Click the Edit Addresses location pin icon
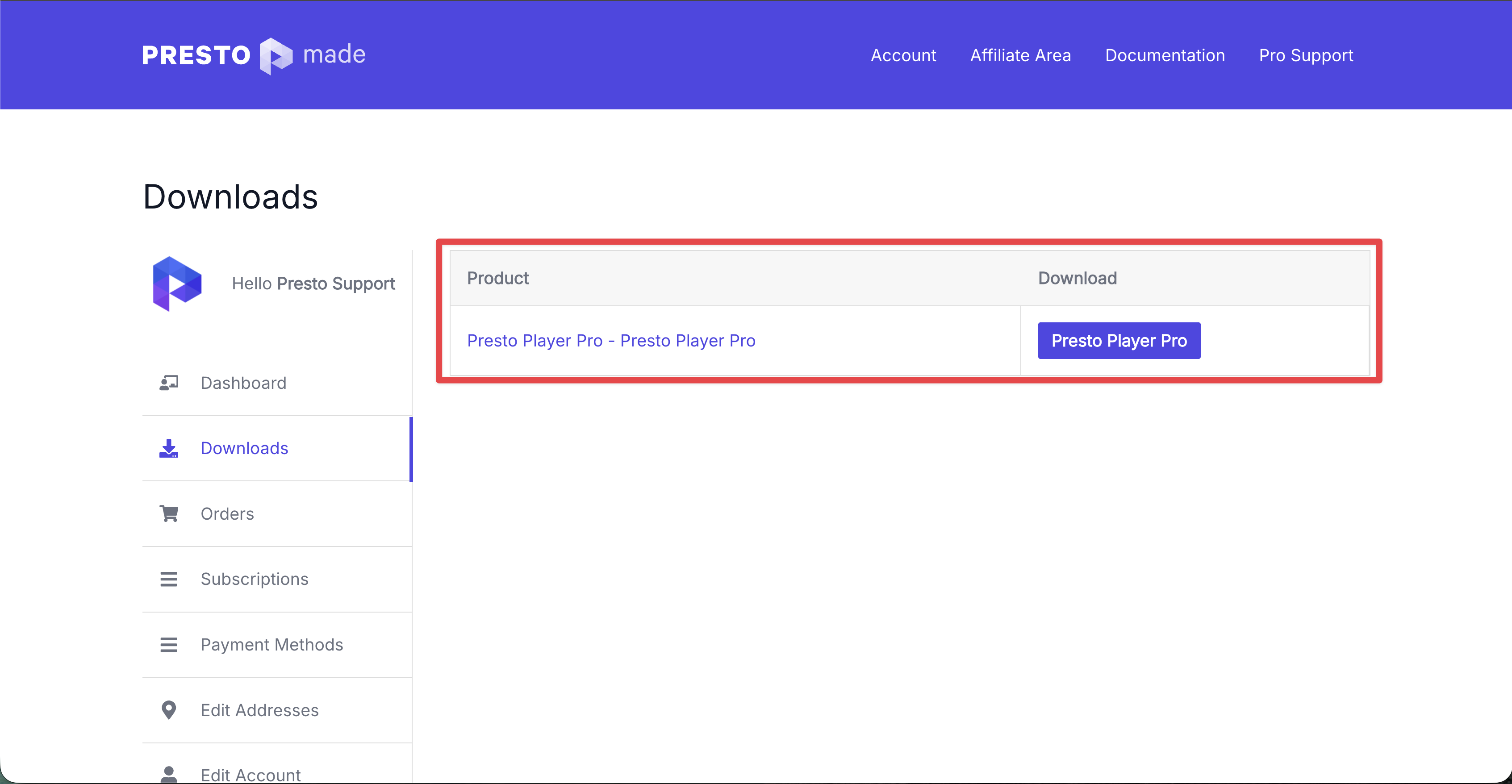This screenshot has height=784, width=1512. click(x=169, y=710)
